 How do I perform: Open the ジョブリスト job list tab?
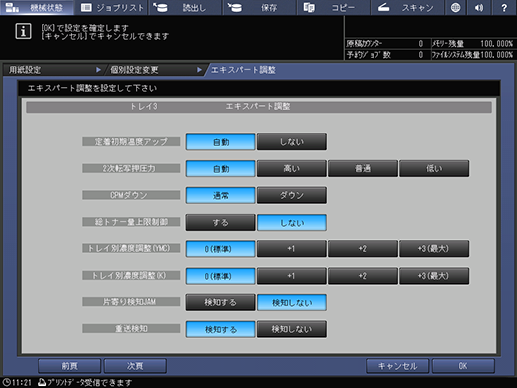tap(112, 7)
